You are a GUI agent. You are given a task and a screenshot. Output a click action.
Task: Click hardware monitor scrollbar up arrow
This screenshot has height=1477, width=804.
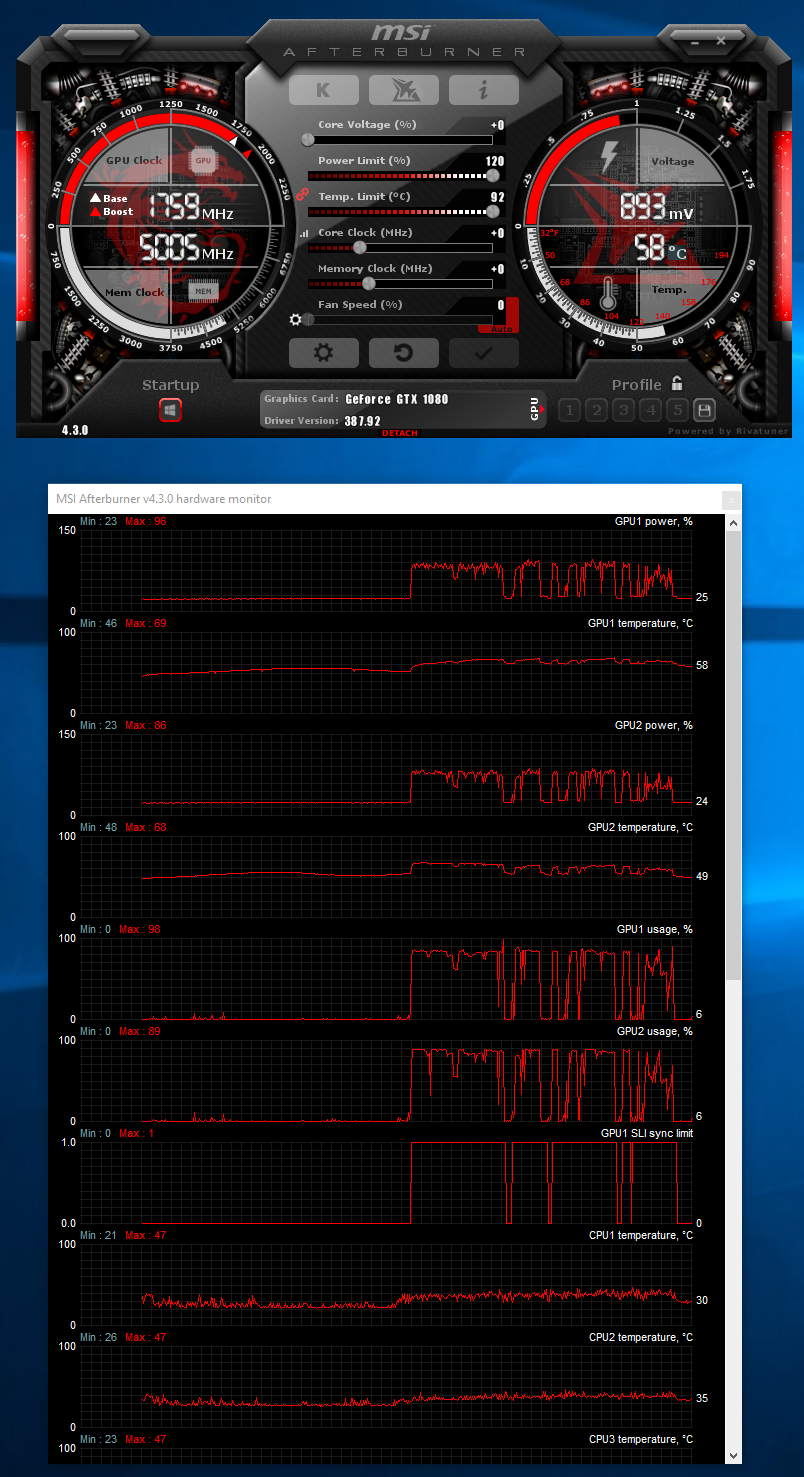click(x=734, y=522)
